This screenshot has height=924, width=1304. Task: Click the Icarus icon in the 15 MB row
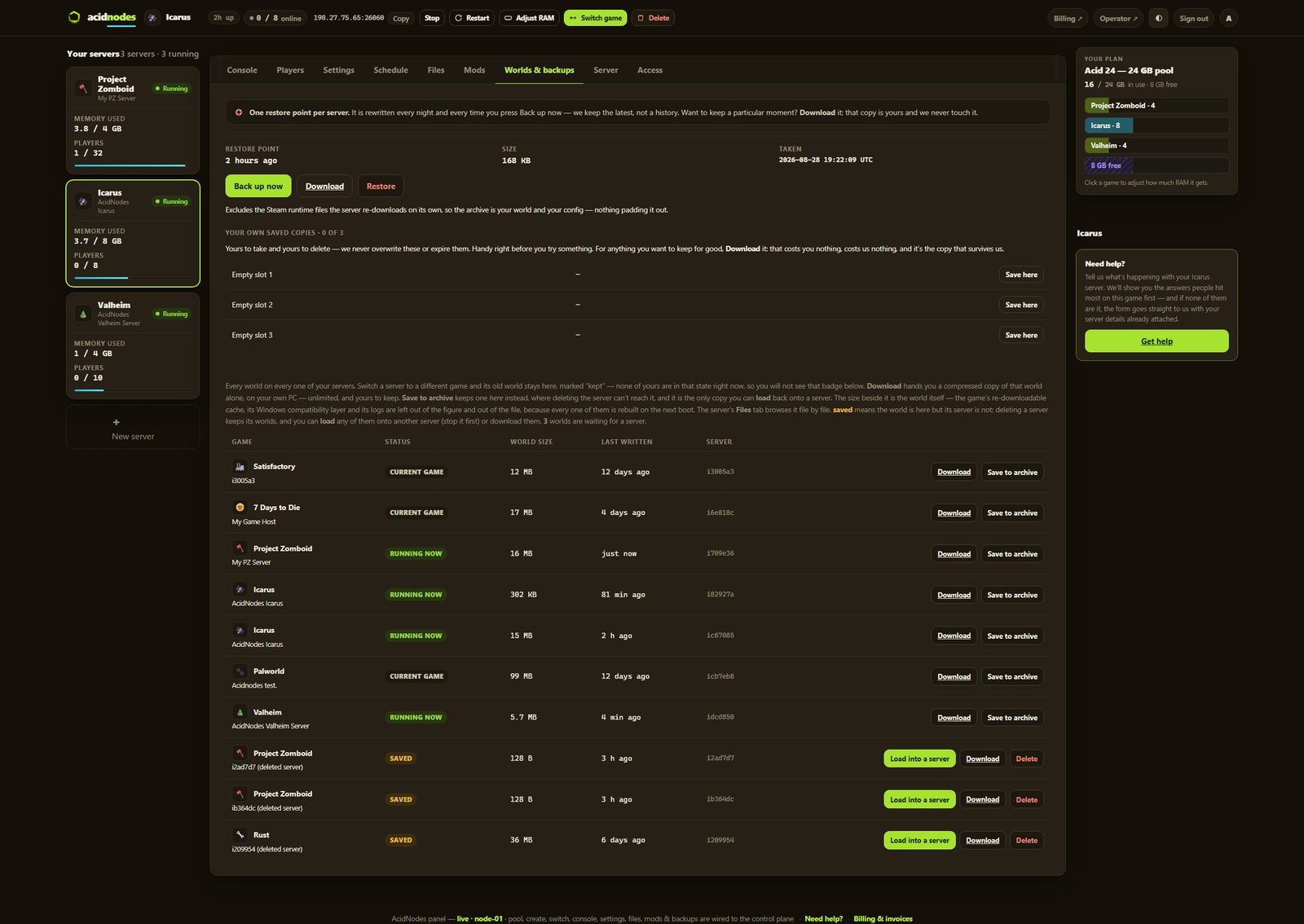(x=240, y=630)
